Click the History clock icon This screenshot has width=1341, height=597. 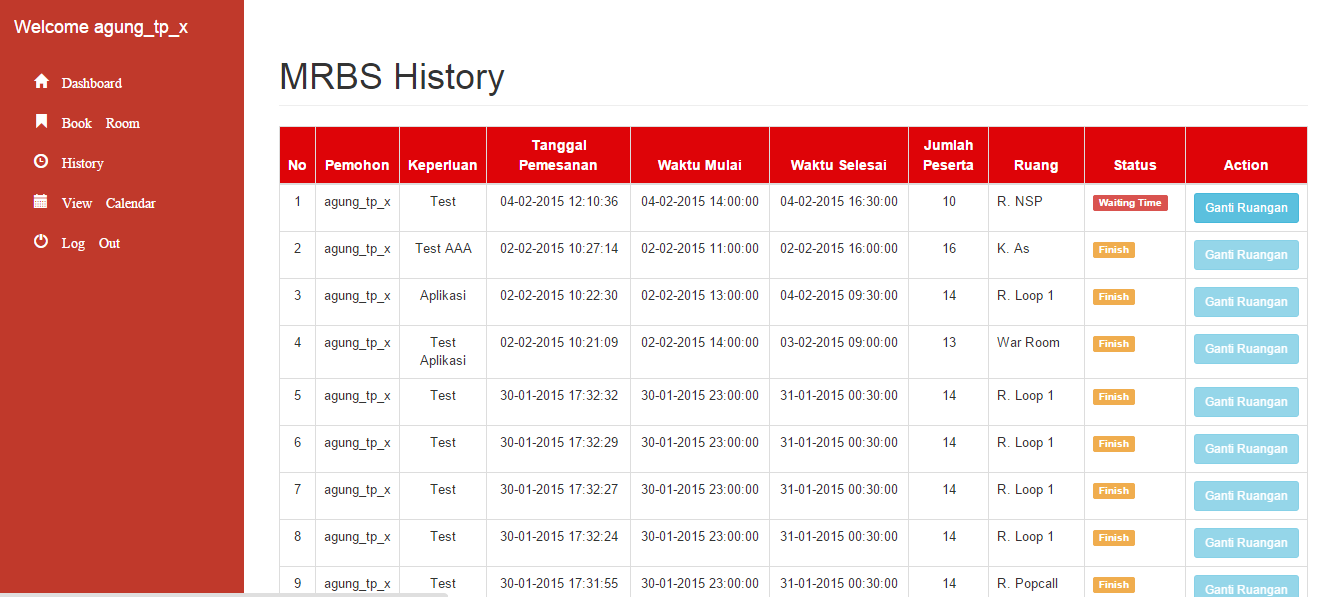[41, 161]
